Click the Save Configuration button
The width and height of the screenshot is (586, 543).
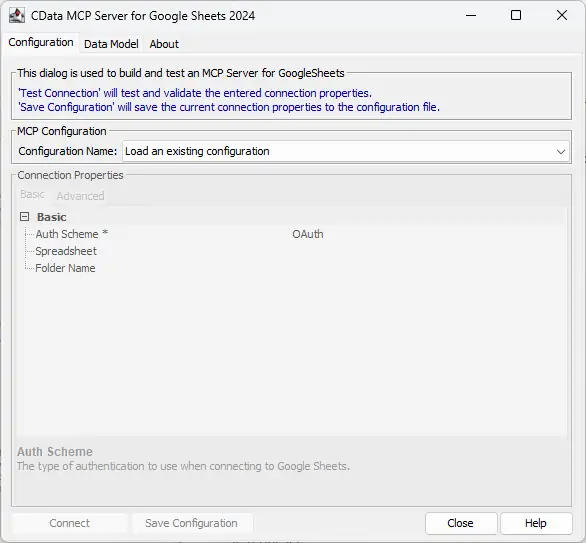191,523
